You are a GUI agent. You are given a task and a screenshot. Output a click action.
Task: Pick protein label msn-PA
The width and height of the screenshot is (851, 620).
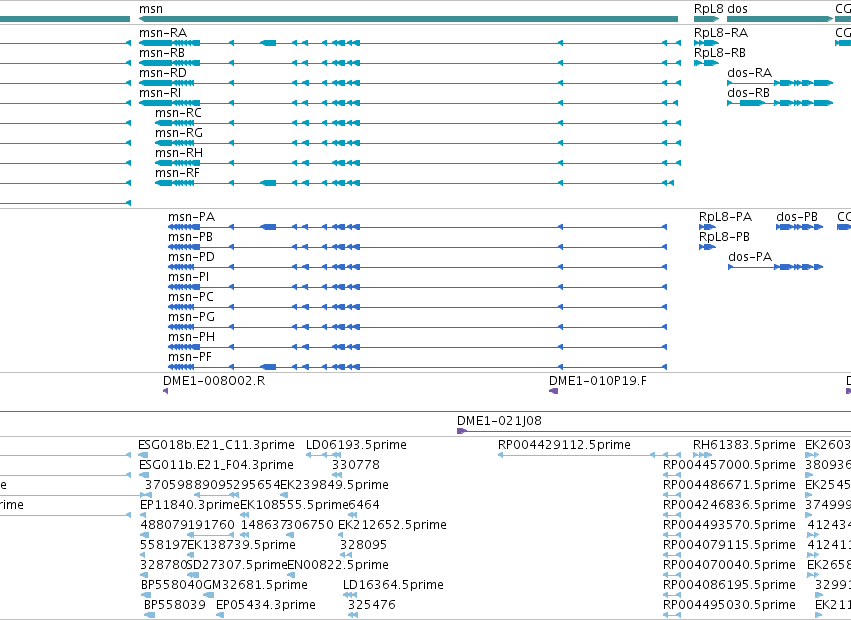192,217
